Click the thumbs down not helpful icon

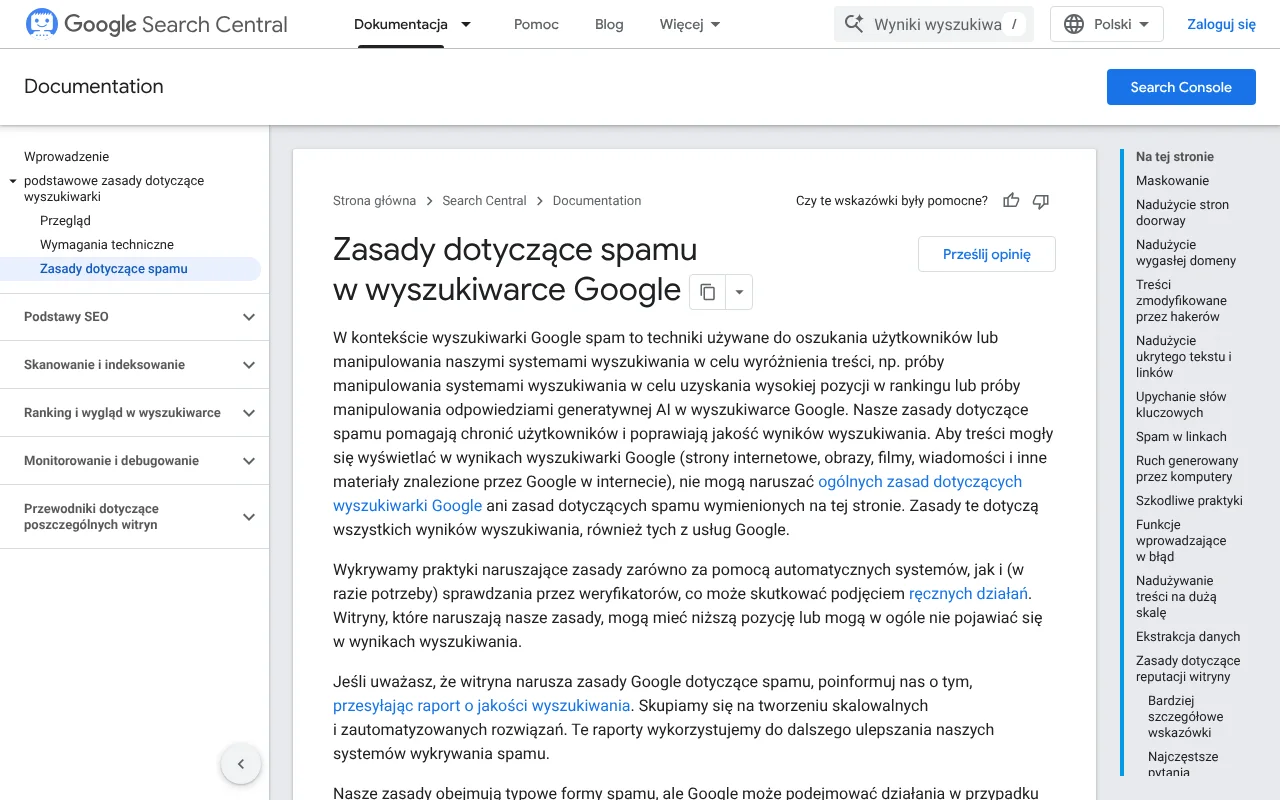pos(1041,201)
